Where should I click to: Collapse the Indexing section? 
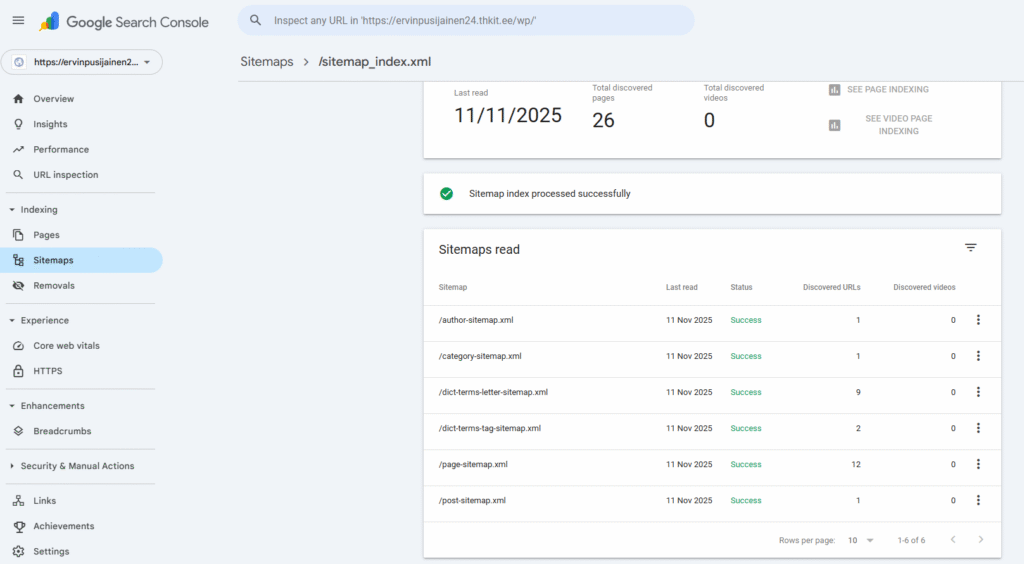[12, 210]
